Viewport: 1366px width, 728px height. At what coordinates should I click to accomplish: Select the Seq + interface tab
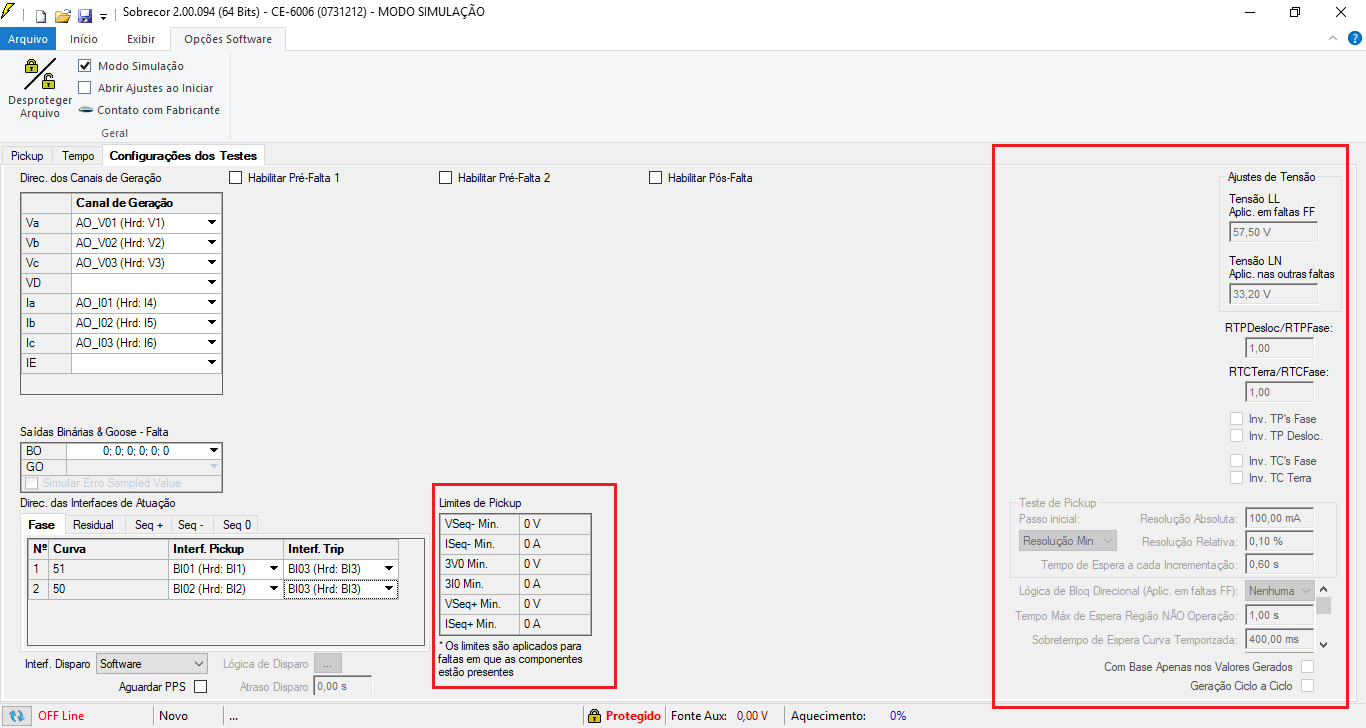click(x=149, y=525)
